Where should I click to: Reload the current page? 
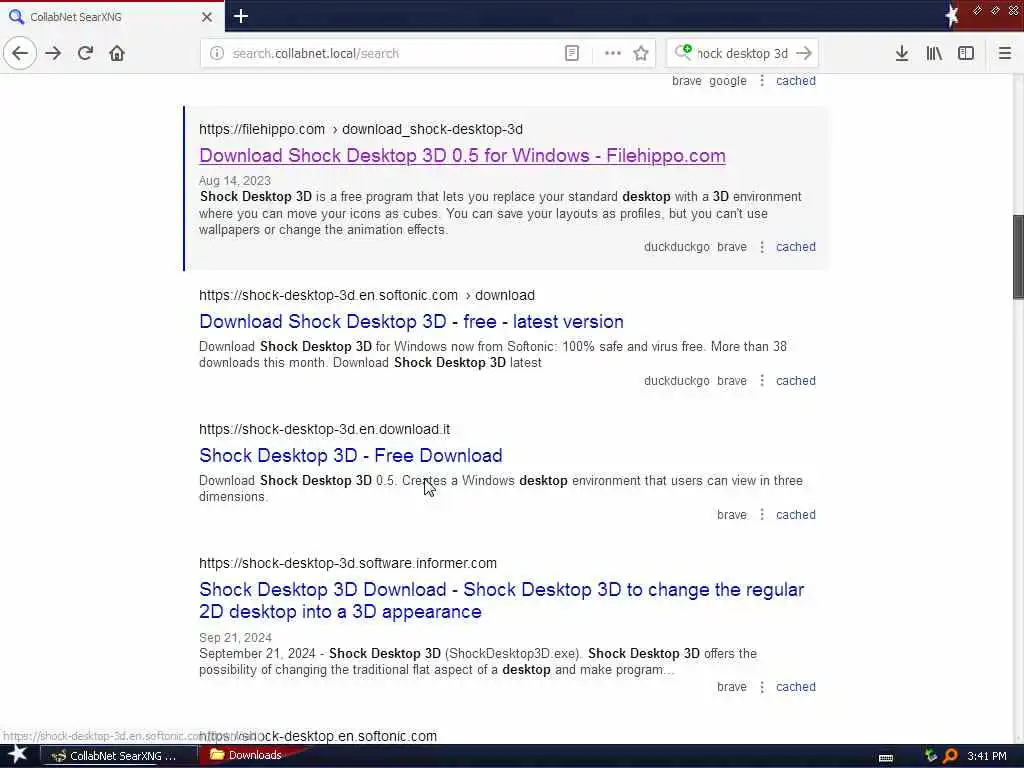coord(86,54)
